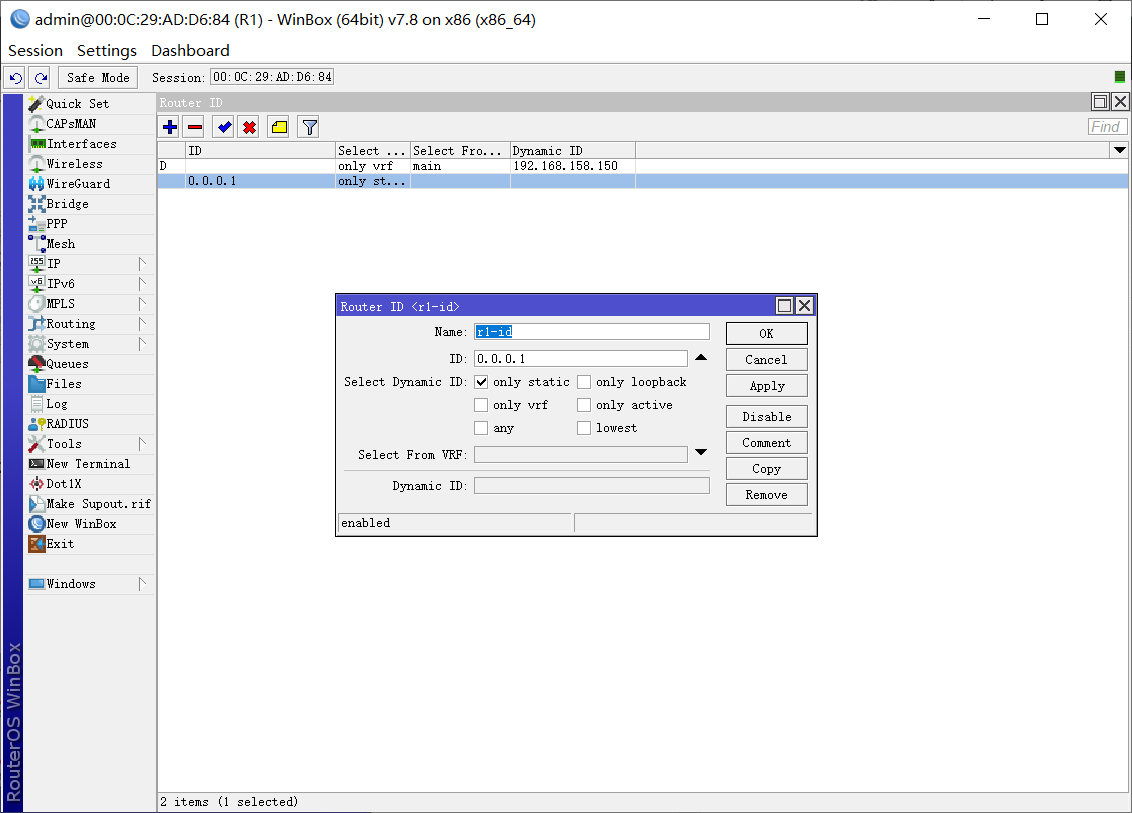Image resolution: width=1132 pixels, height=813 pixels.
Task: Open CAPsMAN in the sidebar
Action: [90, 123]
